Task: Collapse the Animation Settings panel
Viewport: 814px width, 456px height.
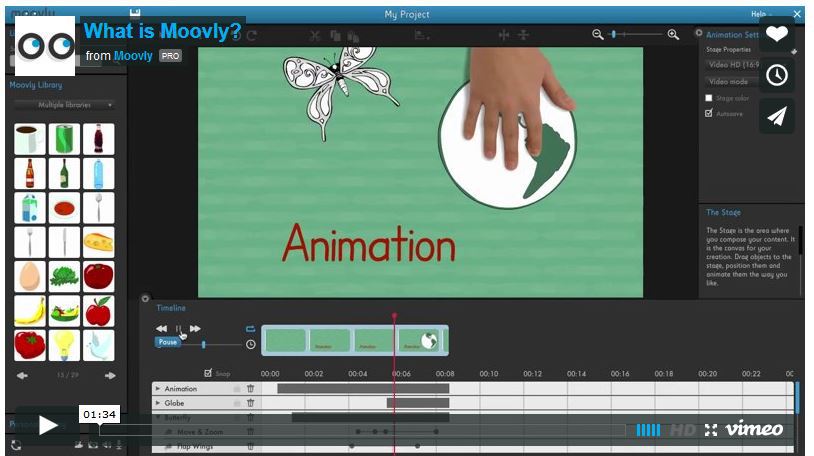Action: pyautogui.click(x=699, y=33)
